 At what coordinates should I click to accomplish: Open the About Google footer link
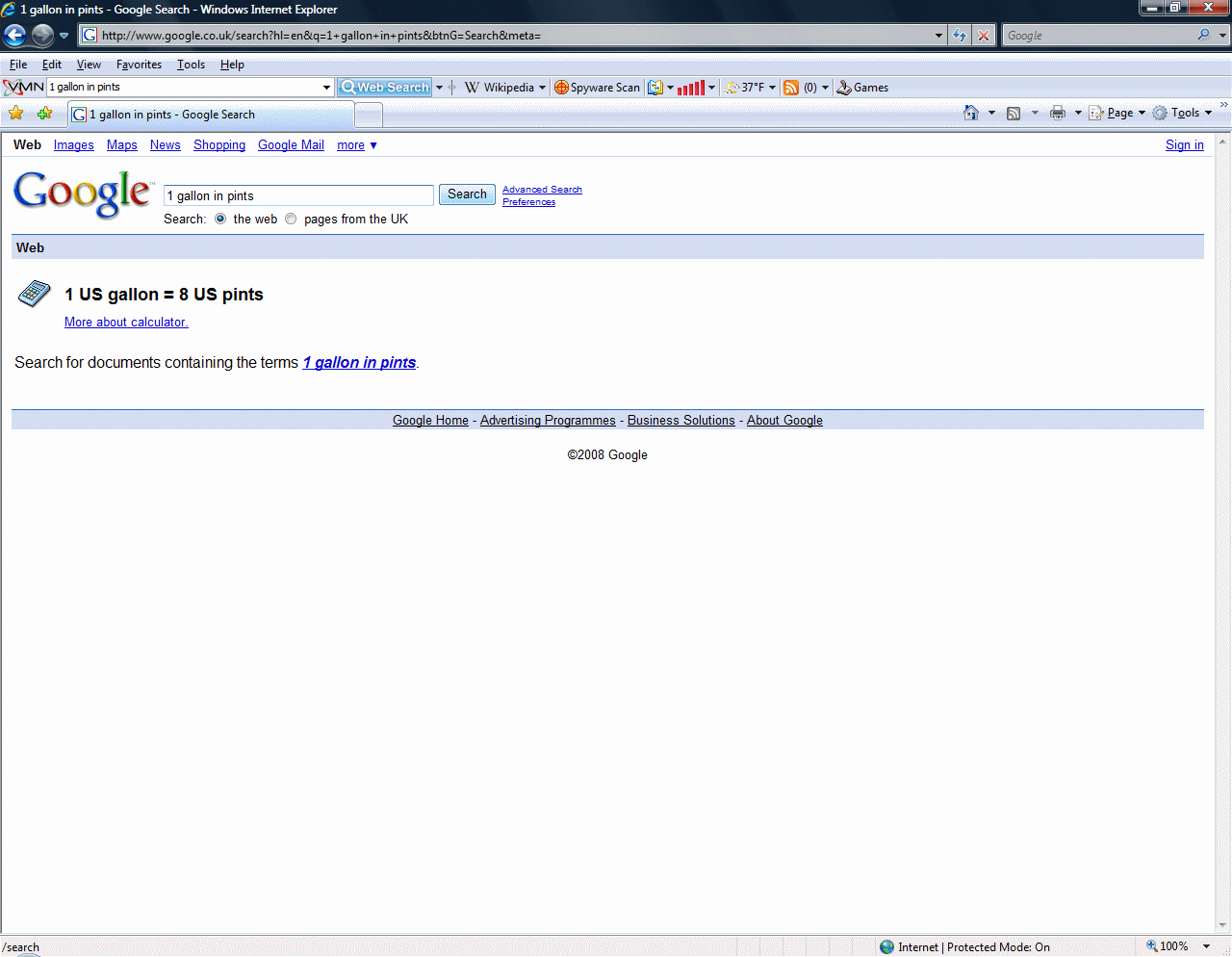784,421
